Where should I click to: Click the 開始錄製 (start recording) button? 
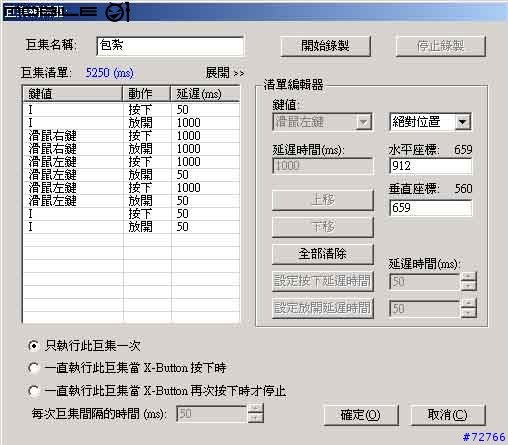coord(325,46)
